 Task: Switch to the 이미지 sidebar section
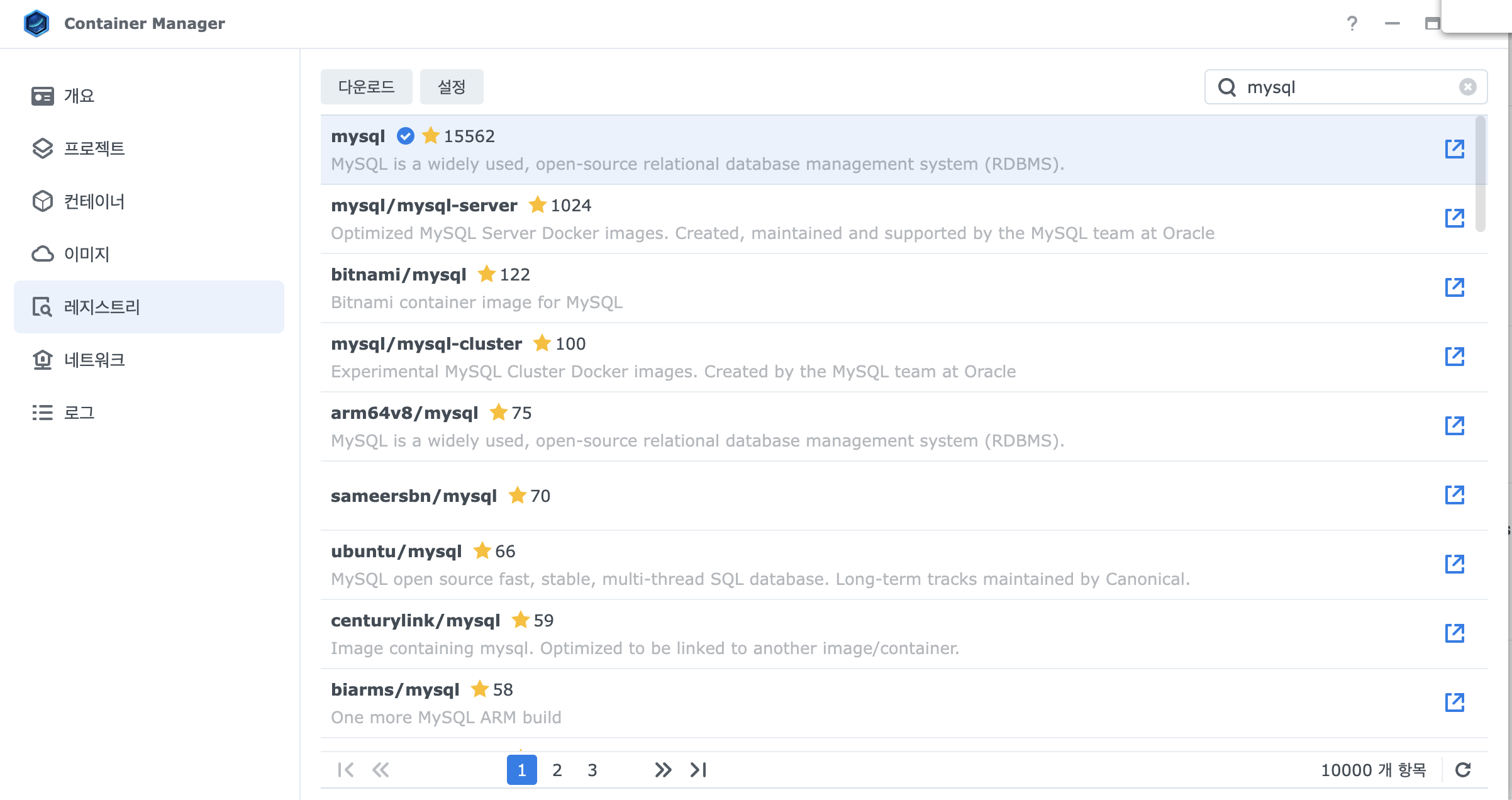pos(87,254)
